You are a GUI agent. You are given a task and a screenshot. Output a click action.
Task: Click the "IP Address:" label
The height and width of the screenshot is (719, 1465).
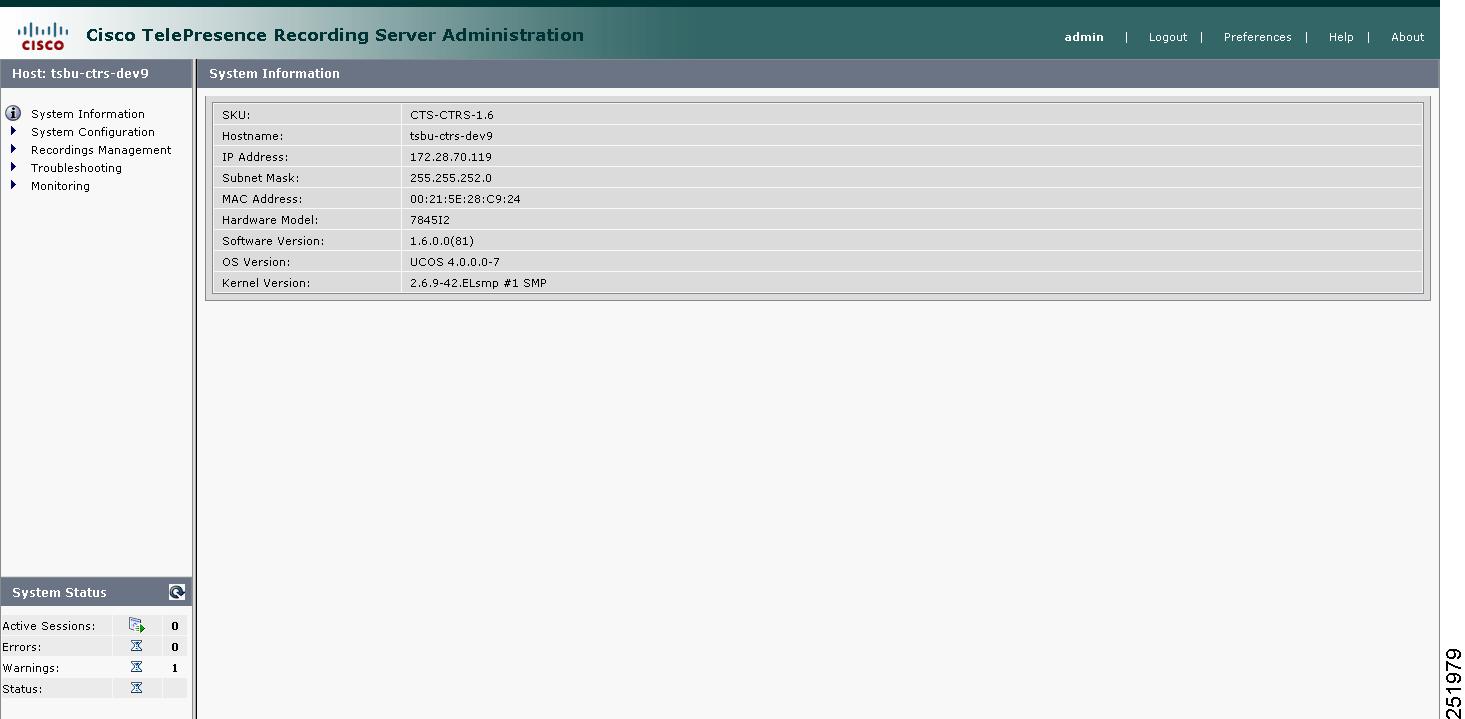coord(255,157)
